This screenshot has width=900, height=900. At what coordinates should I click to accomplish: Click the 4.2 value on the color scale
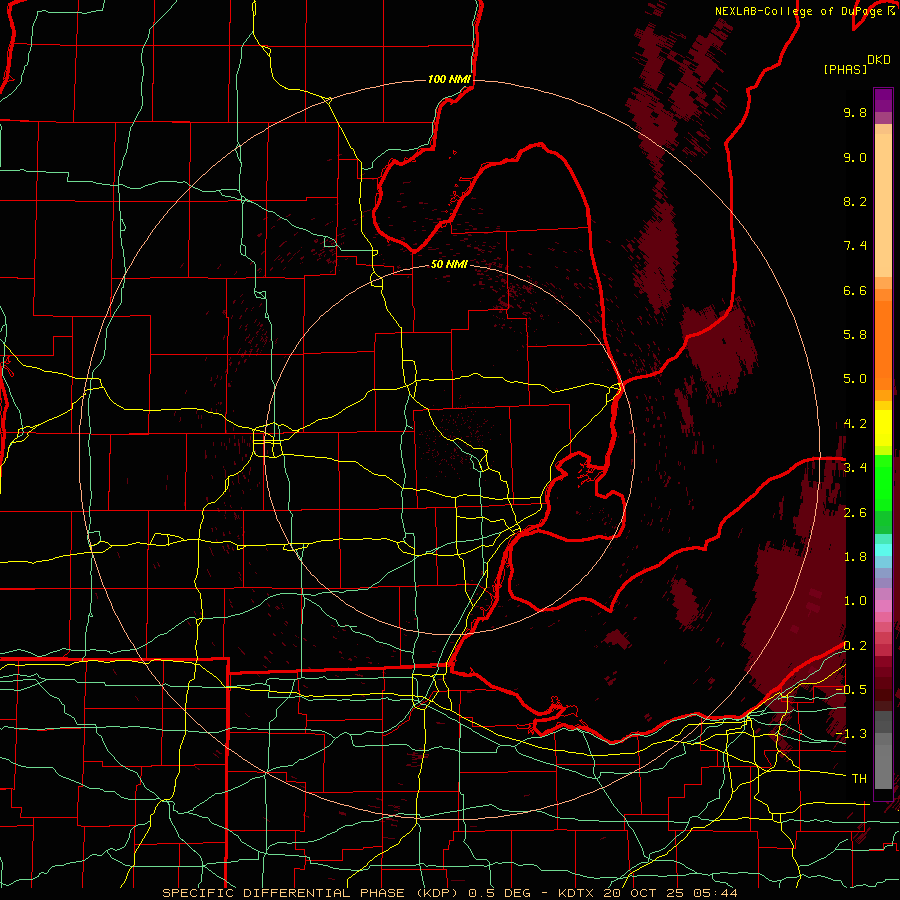(x=855, y=424)
